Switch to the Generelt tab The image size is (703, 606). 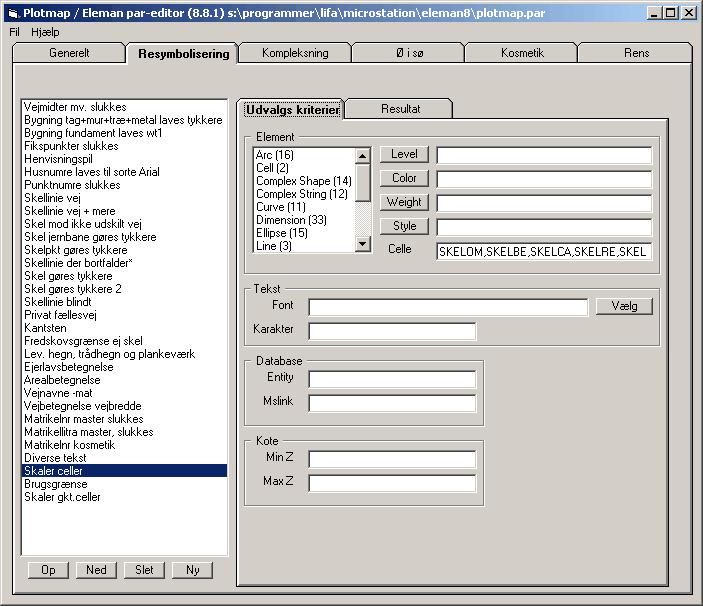point(69,53)
